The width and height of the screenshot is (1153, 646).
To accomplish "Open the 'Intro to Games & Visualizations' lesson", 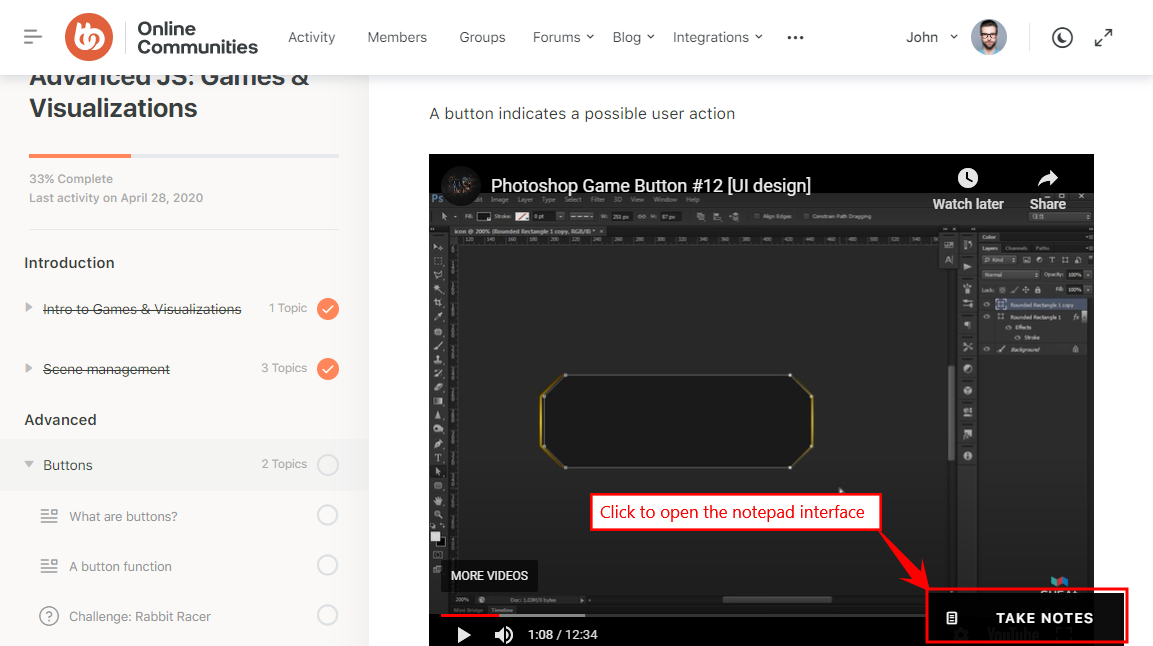I will 141,309.
